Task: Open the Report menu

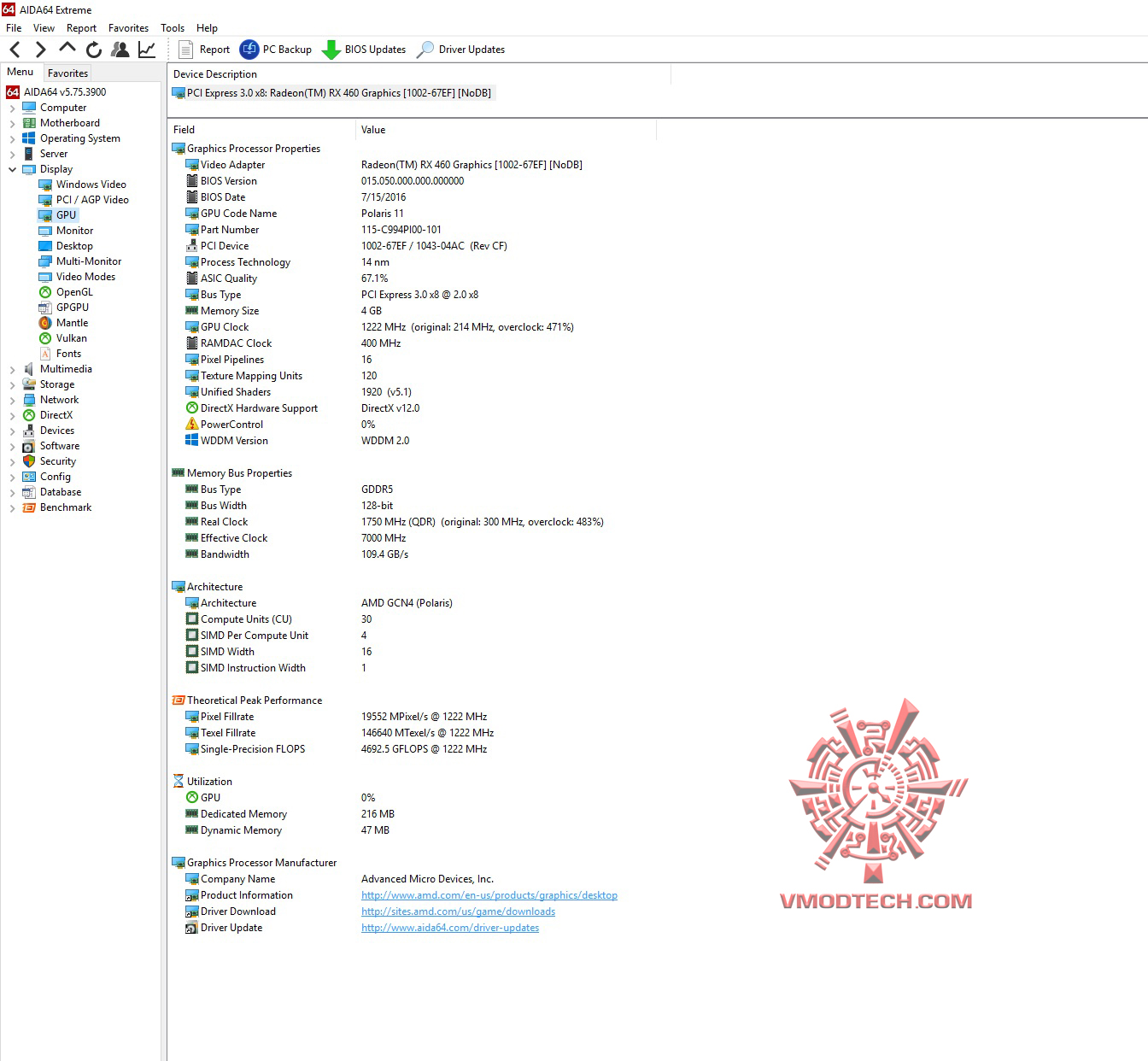Action: click(x=82, y=28)
